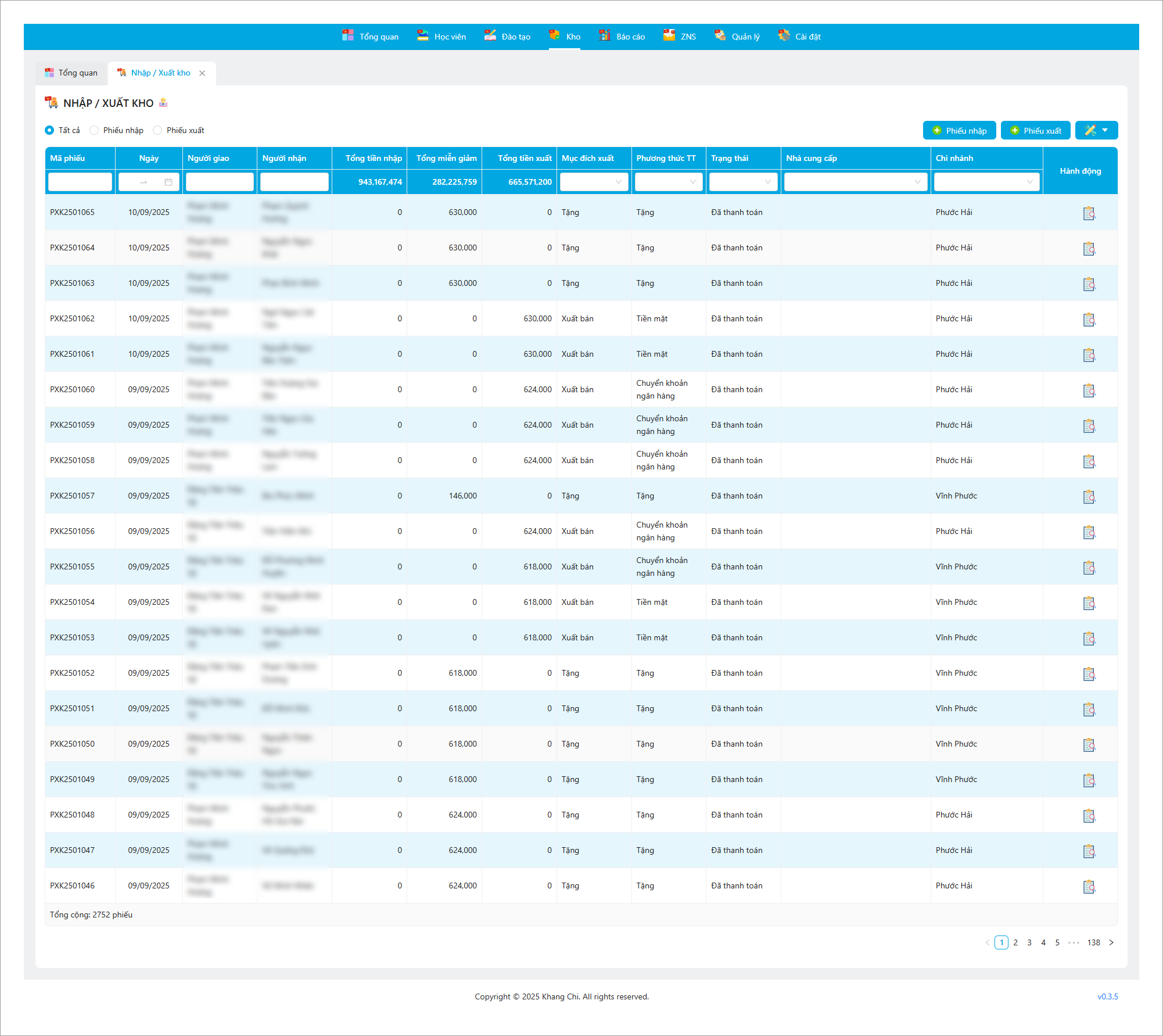
Task: Open the Báo cáo menu
Action: [622, 36]
